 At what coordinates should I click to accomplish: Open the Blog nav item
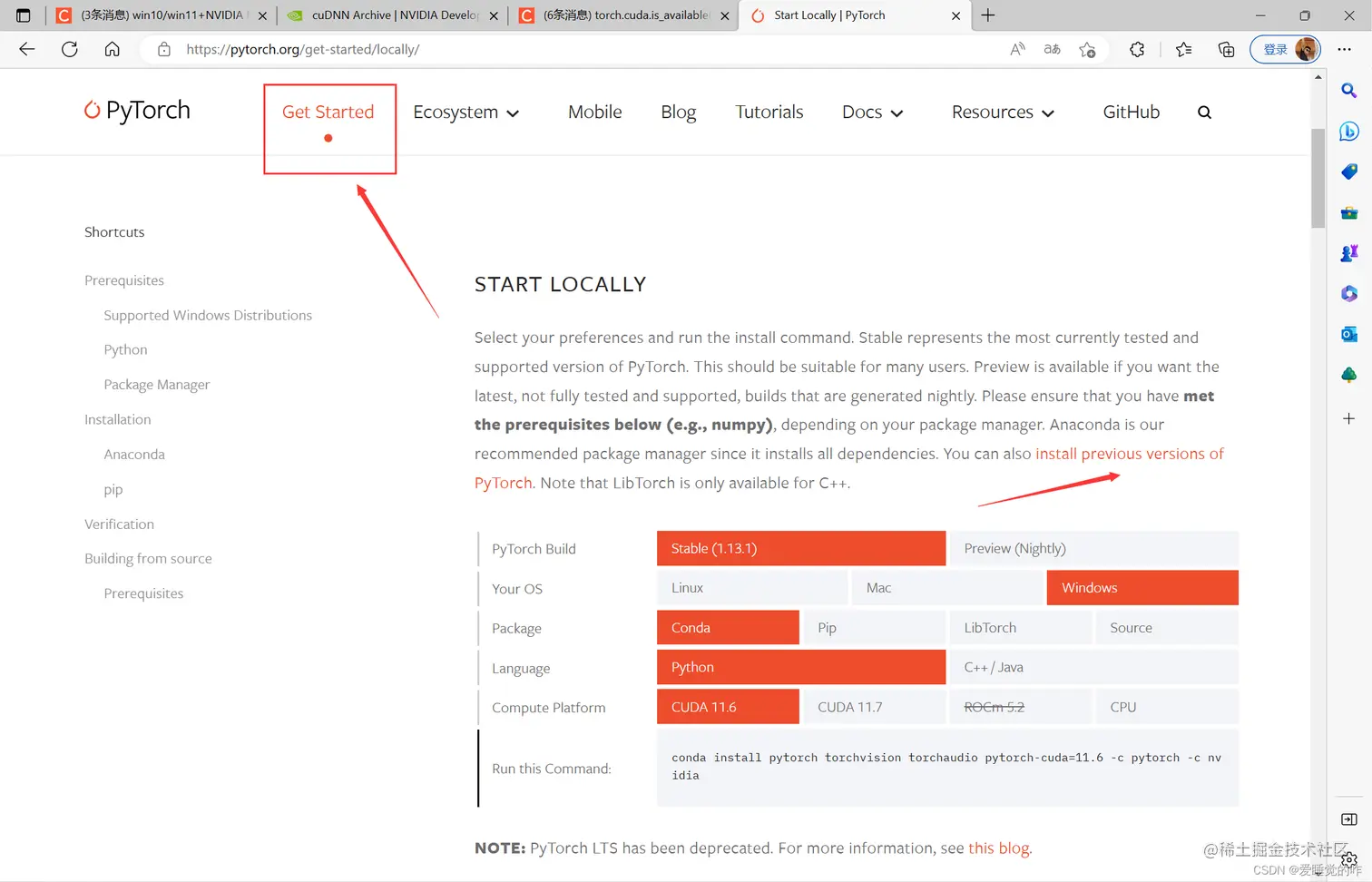[x=678, y=112]
